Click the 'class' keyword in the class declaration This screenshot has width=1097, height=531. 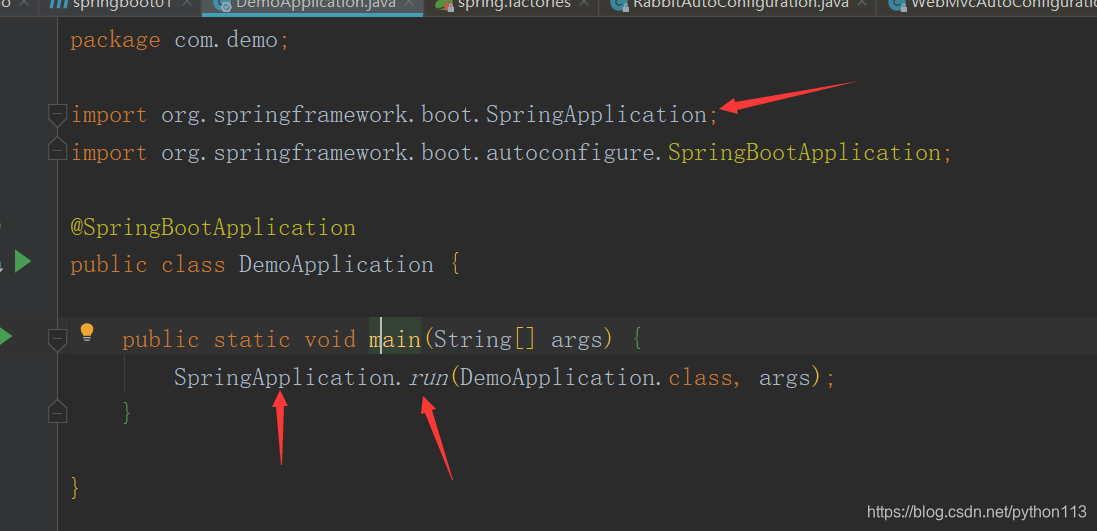point(194,265)
